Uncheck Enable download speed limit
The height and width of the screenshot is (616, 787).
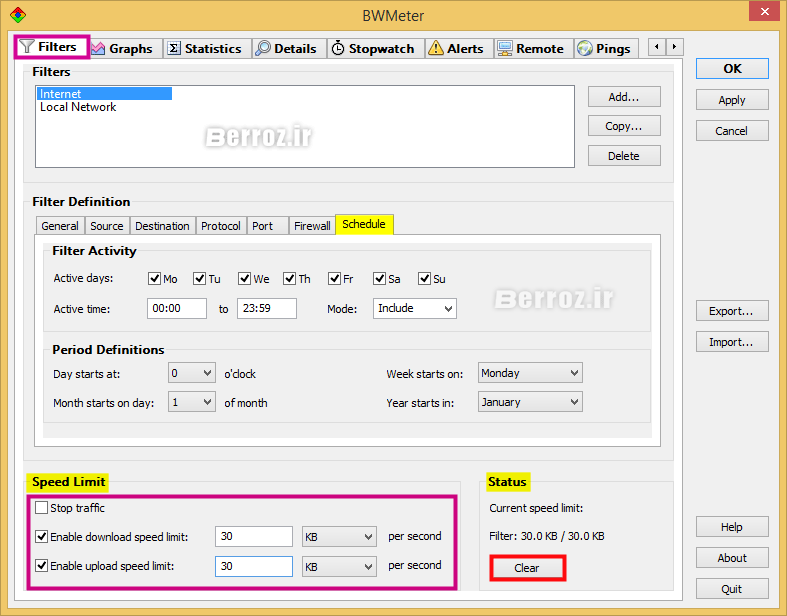(41, 537)
